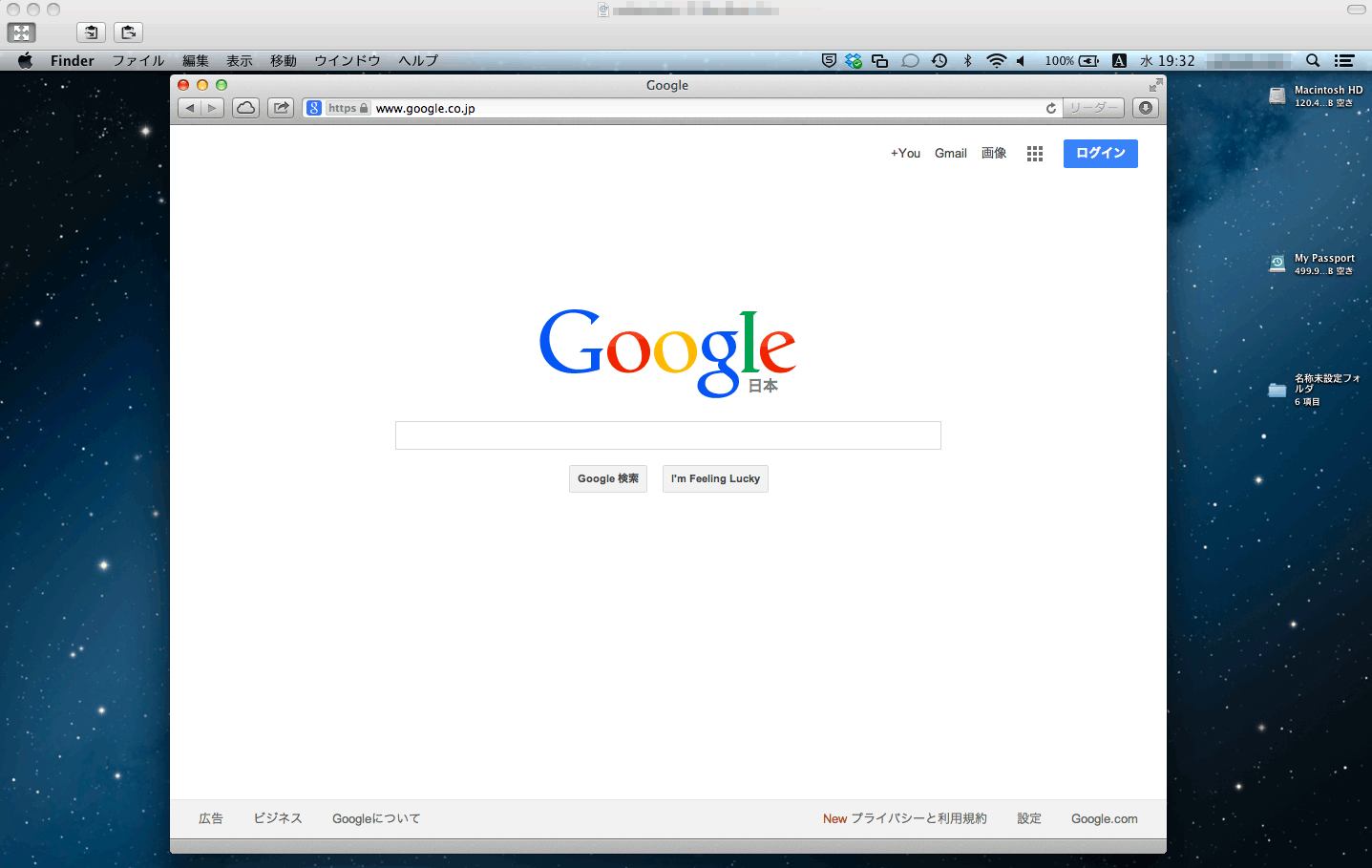1372x868 pixels.
Task: Click the Google favicon in address bar
Action: pos(314,108)
